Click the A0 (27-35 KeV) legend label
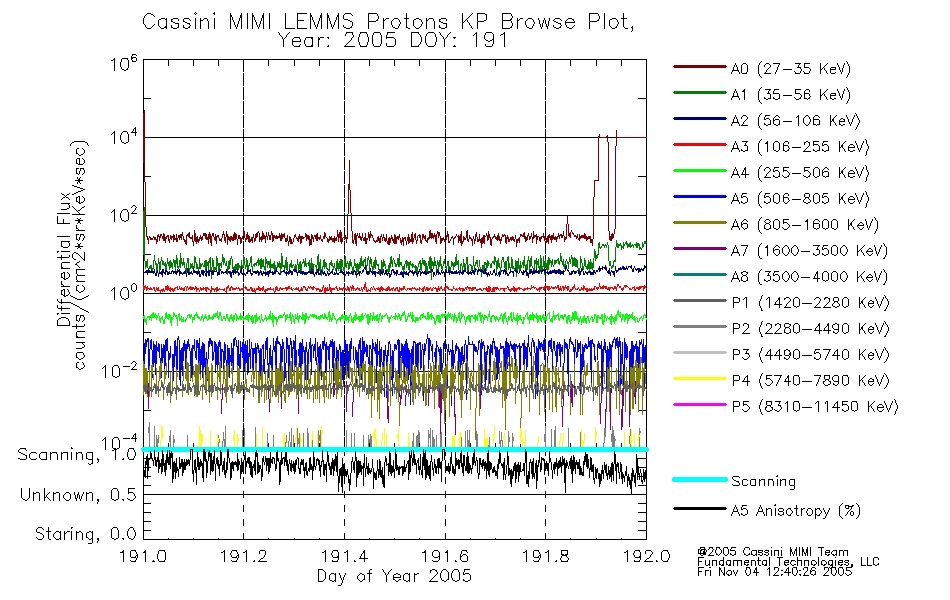This screenshot has width=950, height=600. coord(791,68)
